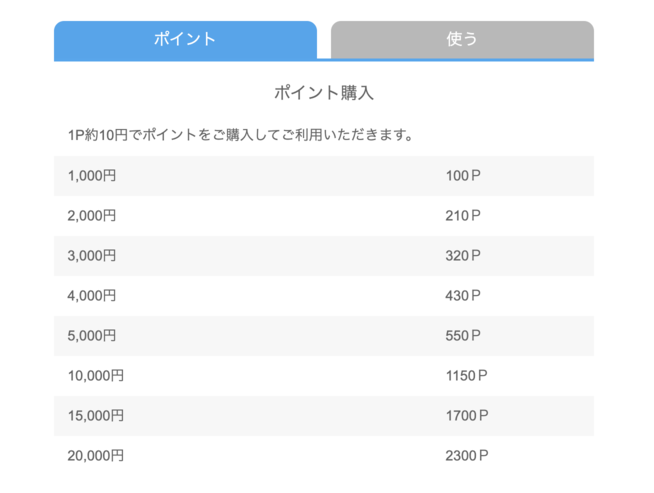This screenshot has width=654, height=493.
Task: Select the 4,000円 price row
Action: pos(92,296)
